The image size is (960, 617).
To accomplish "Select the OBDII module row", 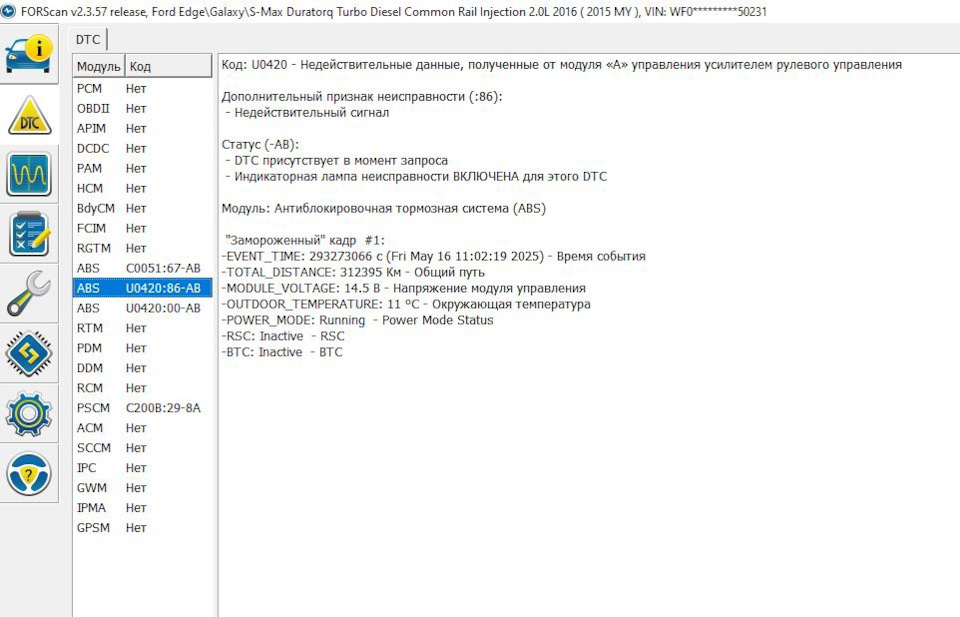I will coord(143,108).
